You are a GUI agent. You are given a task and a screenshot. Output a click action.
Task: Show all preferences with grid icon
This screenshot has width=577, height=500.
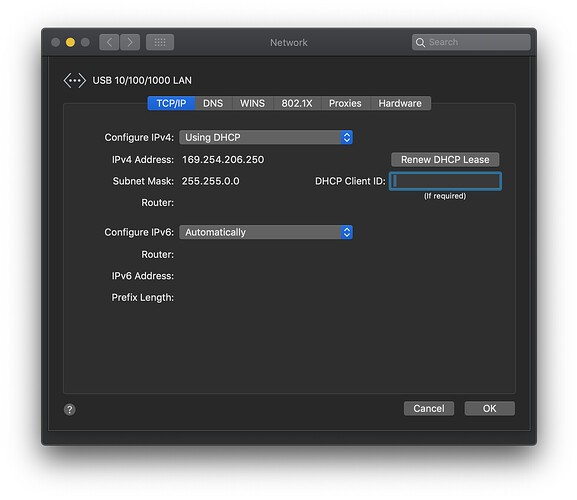click(160, 42)
